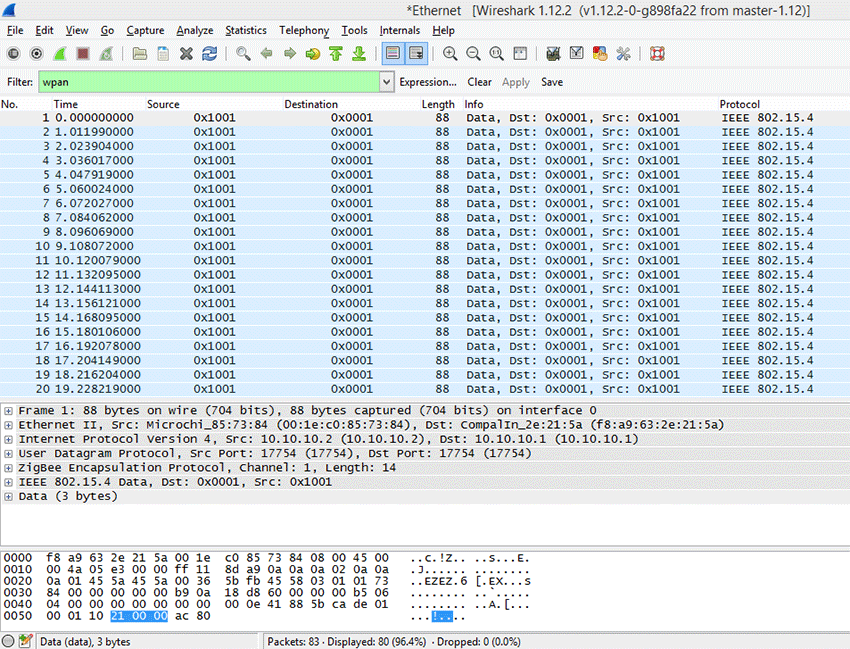
Task: Open the filter Expression builder
Action: click(428, 82)
